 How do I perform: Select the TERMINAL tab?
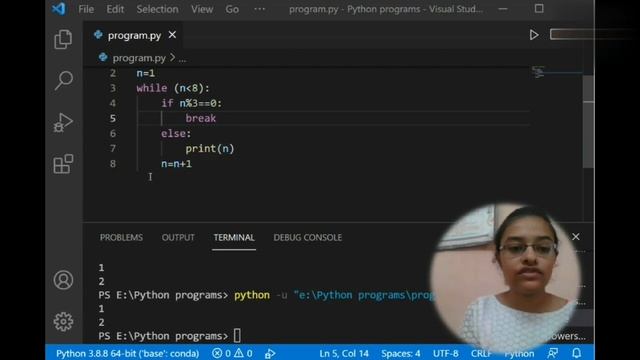pos(234,238)
